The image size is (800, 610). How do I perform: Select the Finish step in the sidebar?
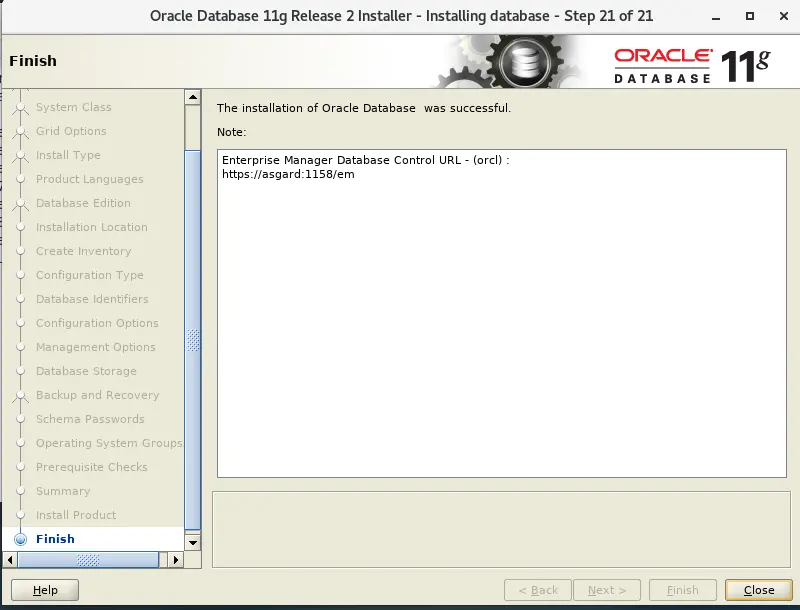click(x=55, y=539)
